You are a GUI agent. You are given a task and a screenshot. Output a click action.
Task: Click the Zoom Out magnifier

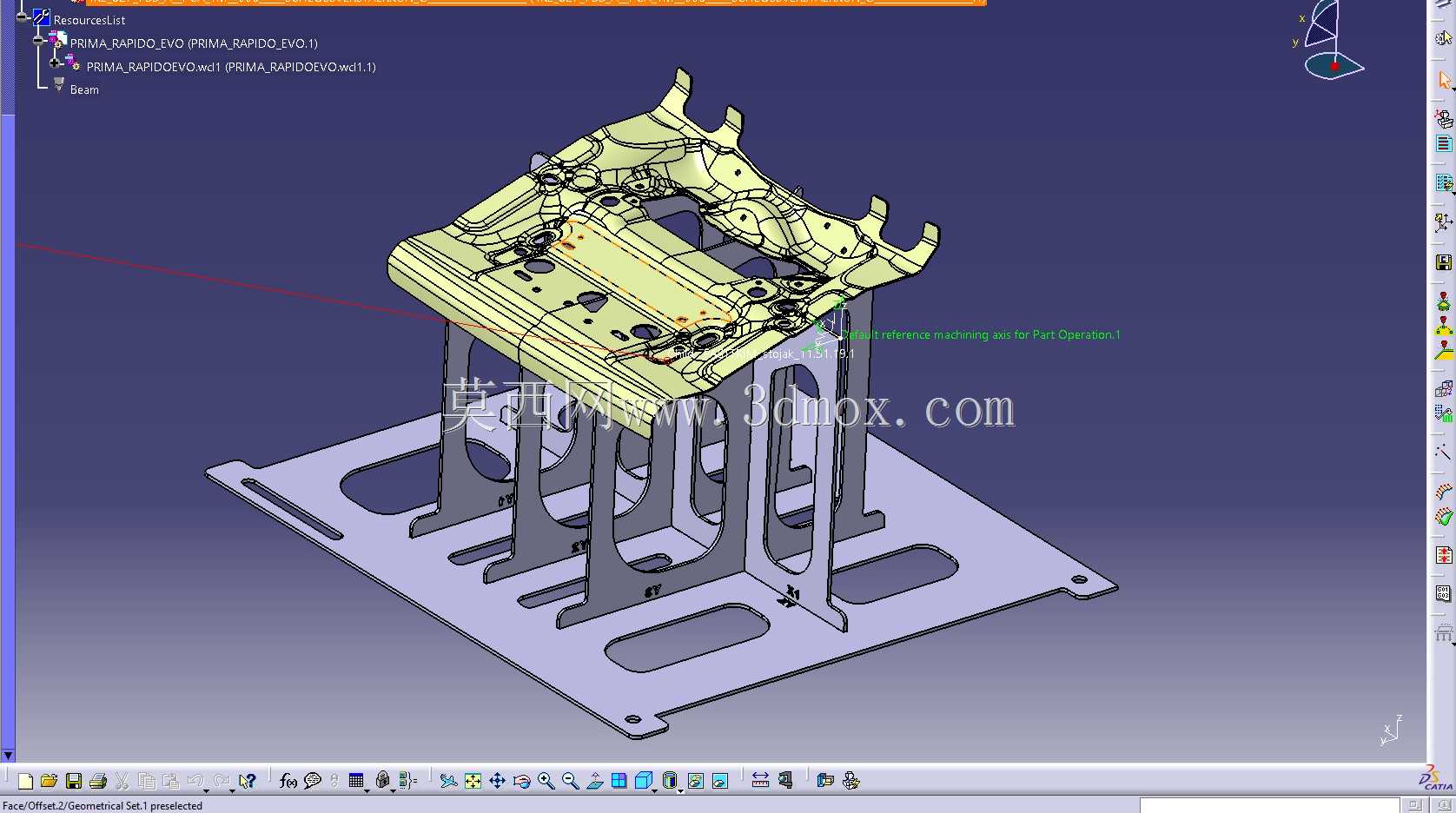coord(570,781)
